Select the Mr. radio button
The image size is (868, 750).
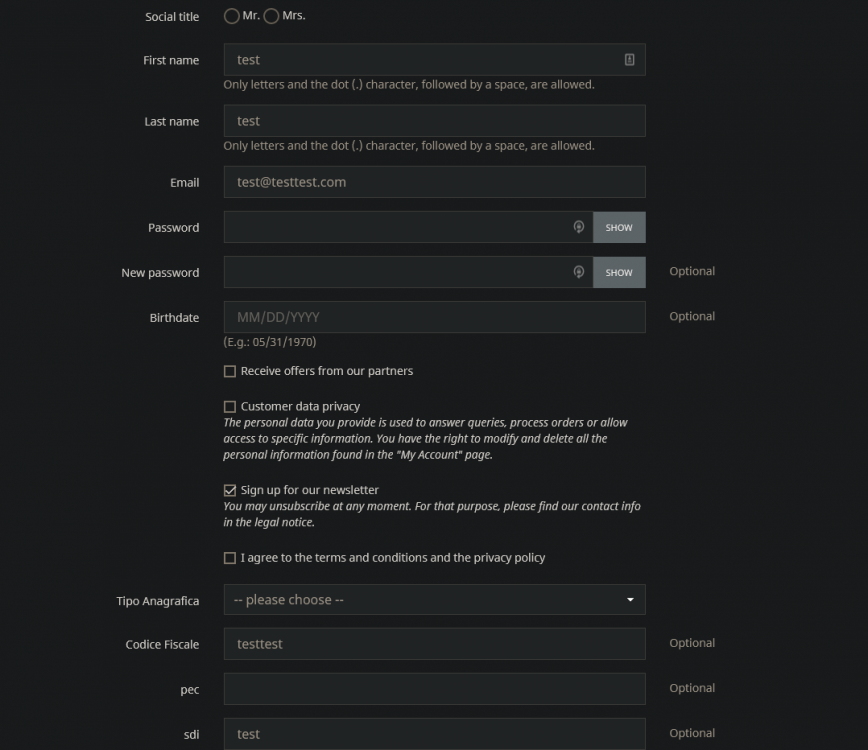[x=232, y=16]
